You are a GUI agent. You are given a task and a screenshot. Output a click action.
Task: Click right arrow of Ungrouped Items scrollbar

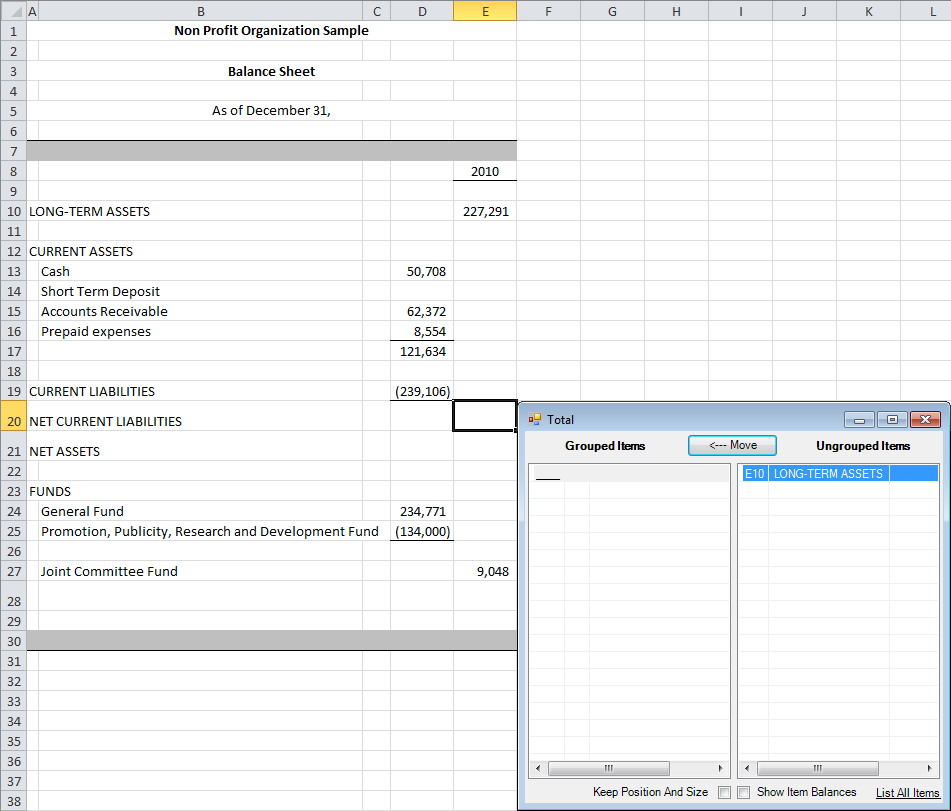930,769
